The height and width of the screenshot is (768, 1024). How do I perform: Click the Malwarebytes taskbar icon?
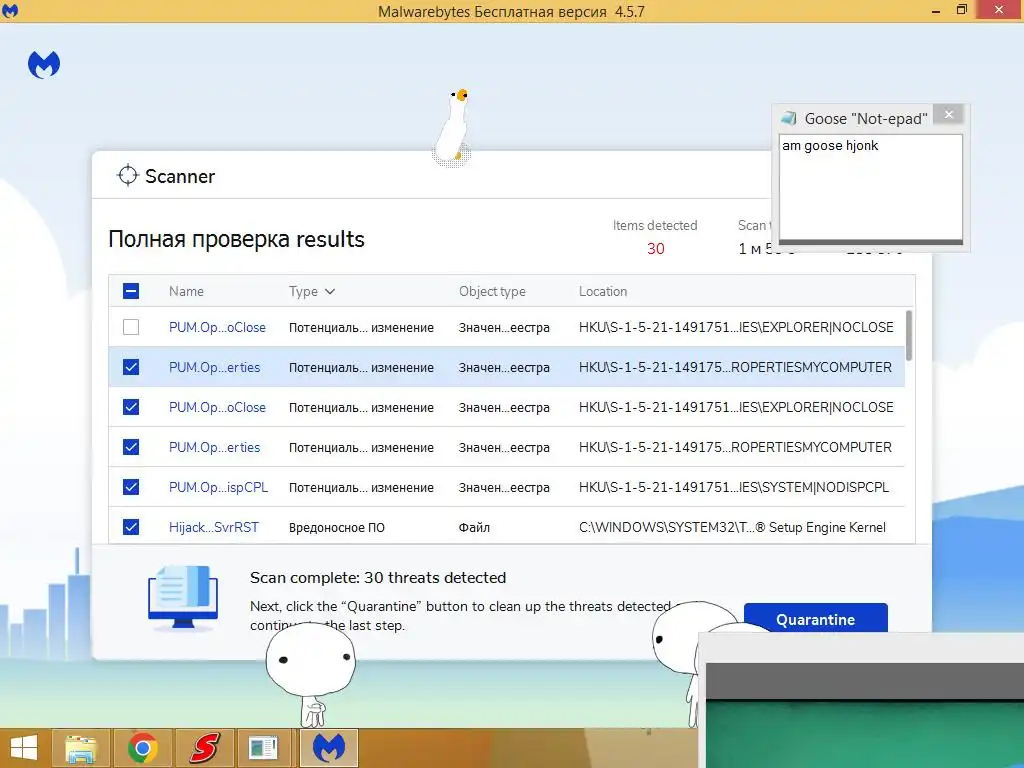pyautogui.click(x=328, y=748)
